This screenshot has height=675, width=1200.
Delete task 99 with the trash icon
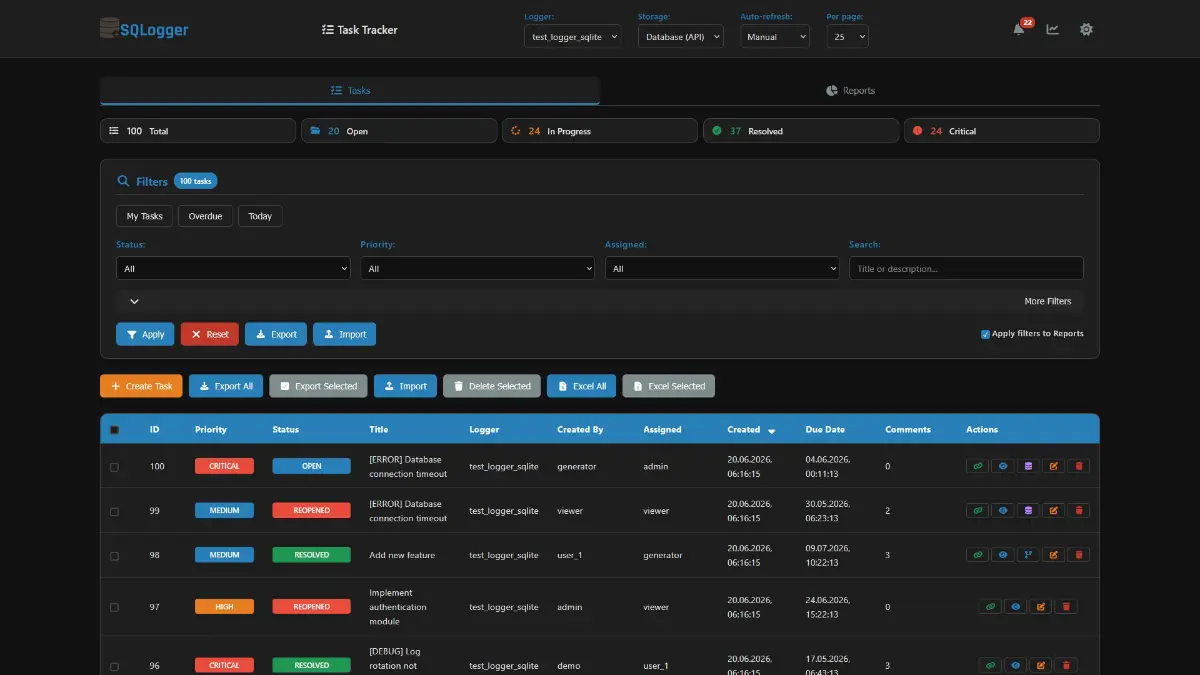[x=1078, y=510]
